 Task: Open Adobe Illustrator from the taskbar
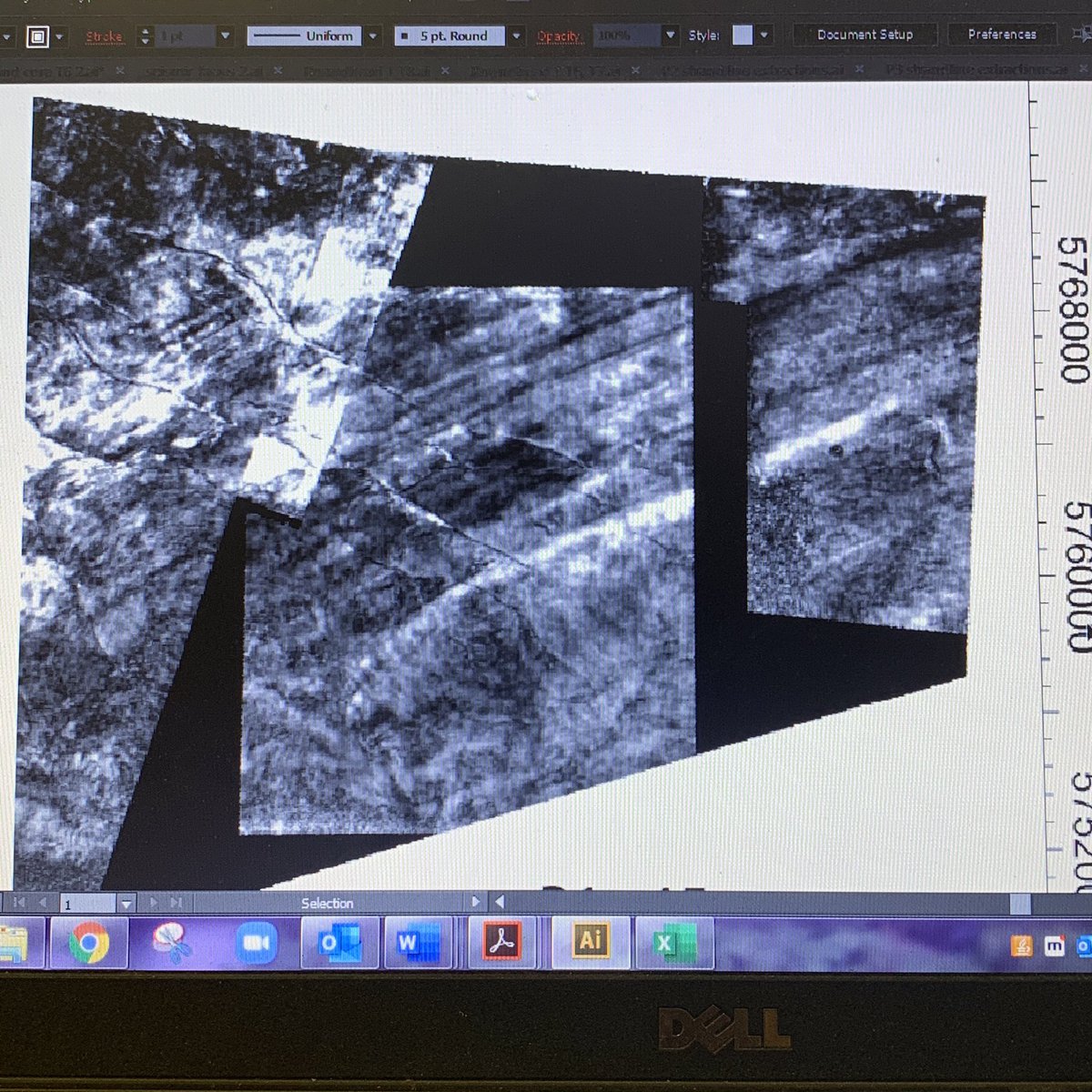[589, 941]
